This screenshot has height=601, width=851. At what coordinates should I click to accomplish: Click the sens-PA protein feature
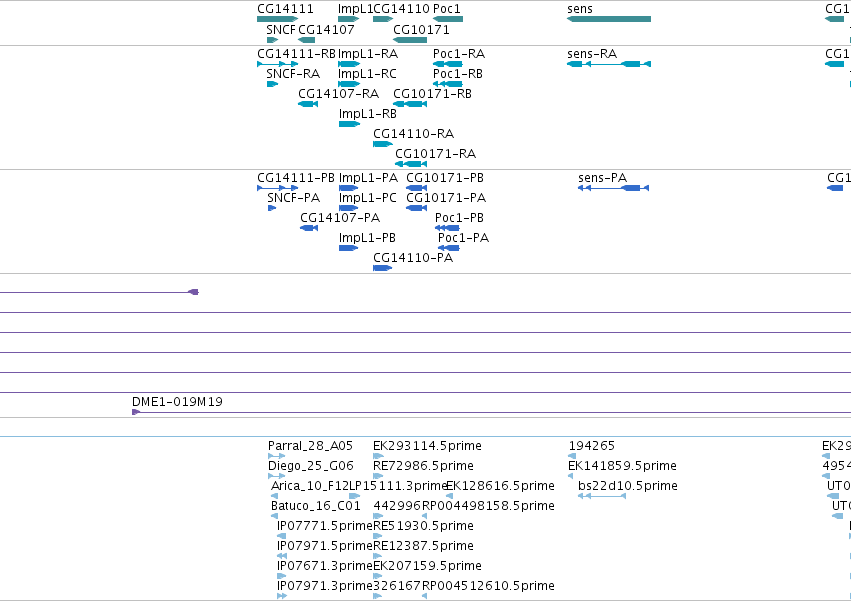613,188
